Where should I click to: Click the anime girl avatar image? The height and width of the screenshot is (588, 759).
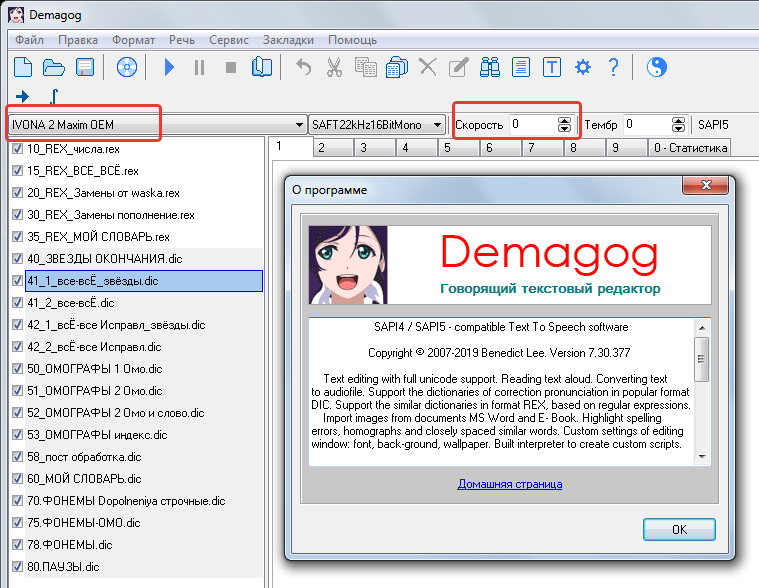(348, 265)
